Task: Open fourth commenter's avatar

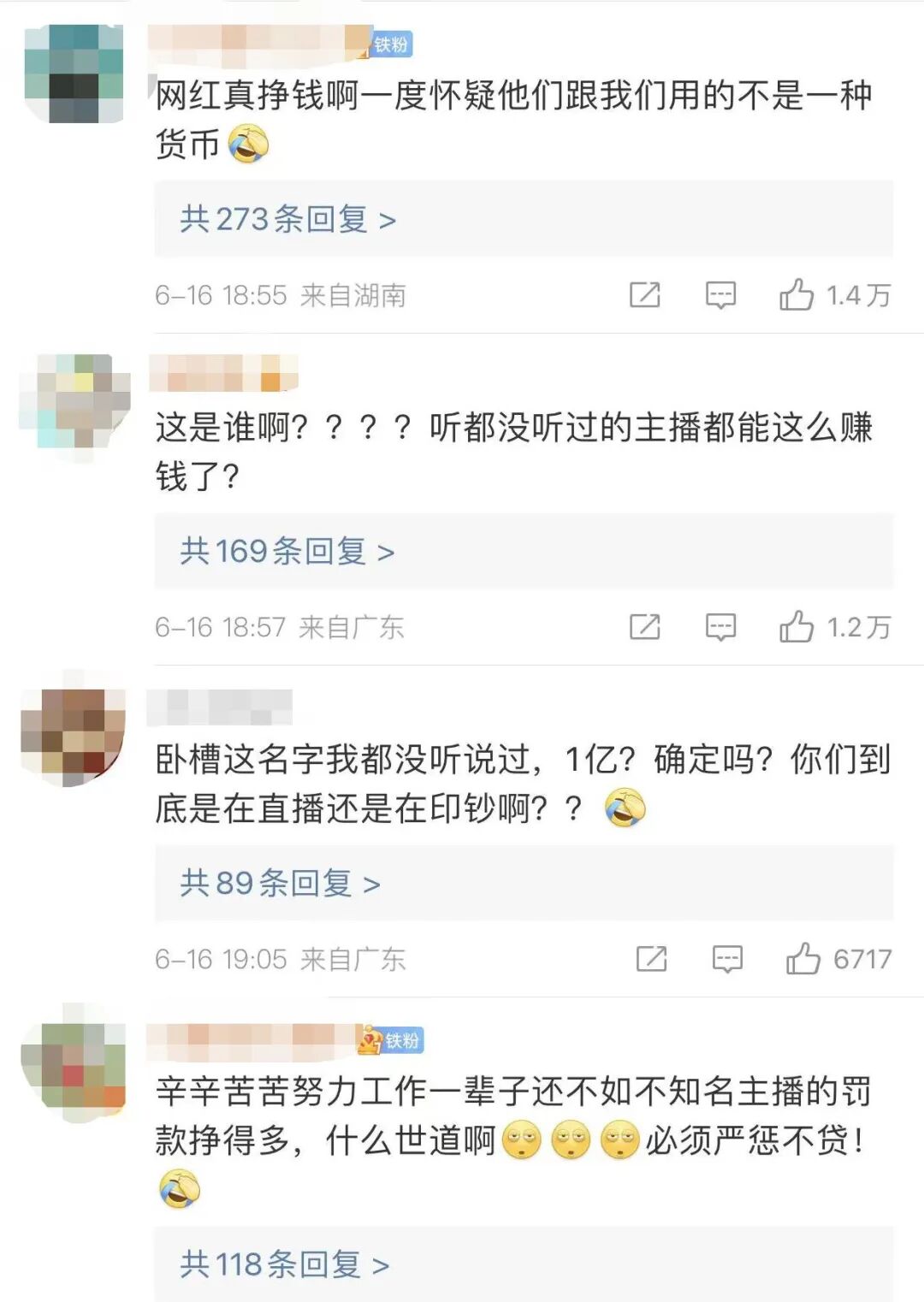Action: 74,1066
